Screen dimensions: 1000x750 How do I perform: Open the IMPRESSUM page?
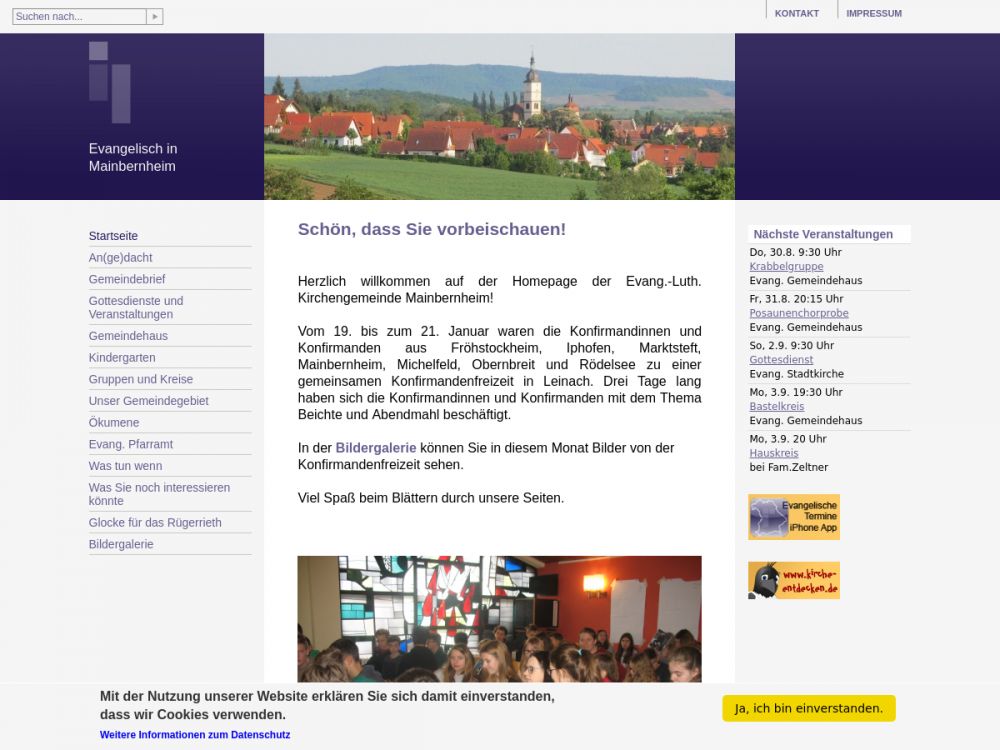coord(873,14)
